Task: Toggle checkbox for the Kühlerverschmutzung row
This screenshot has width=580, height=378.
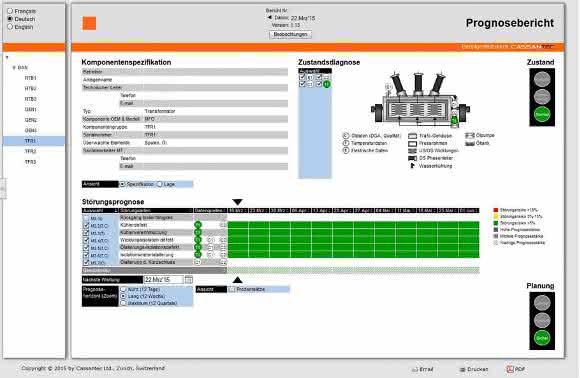Action: [86, 233]
